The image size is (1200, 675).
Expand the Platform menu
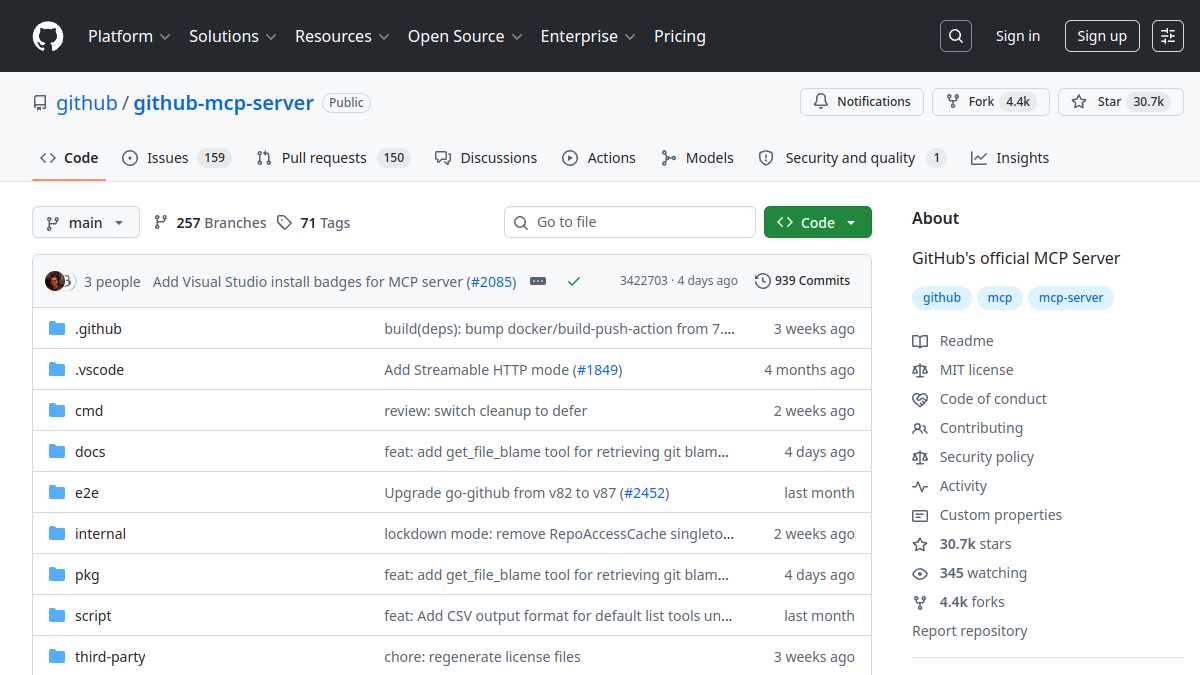tap(129, 36)
